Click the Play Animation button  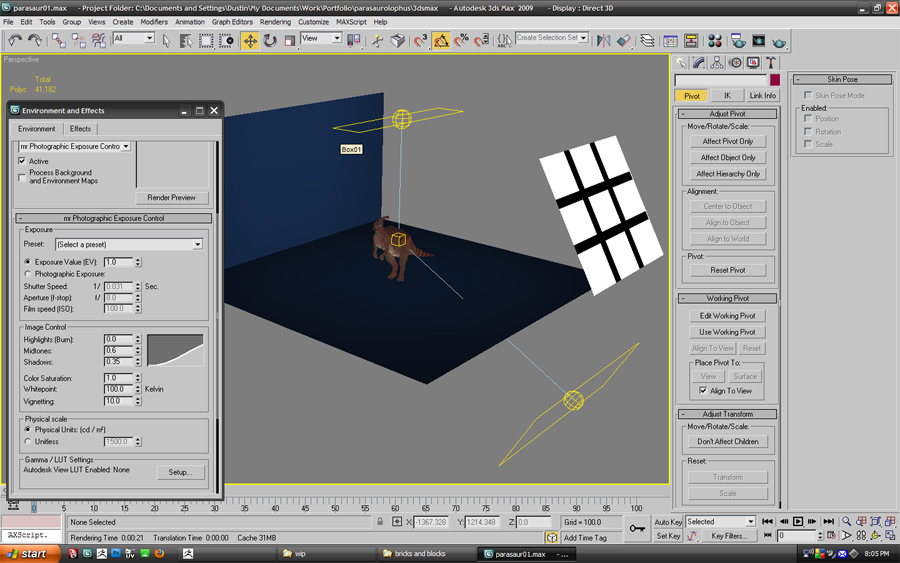click(798, 521)
